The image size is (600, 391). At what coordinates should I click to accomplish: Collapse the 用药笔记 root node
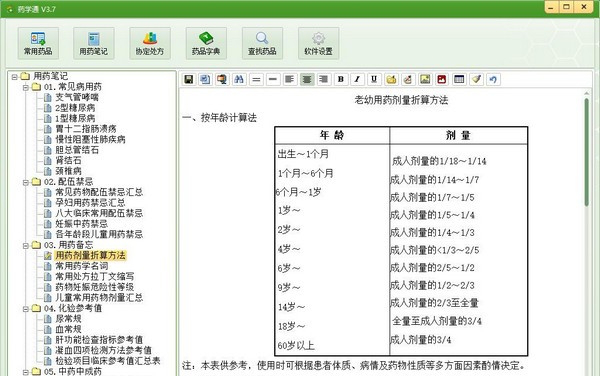click(x=15, y=77)
